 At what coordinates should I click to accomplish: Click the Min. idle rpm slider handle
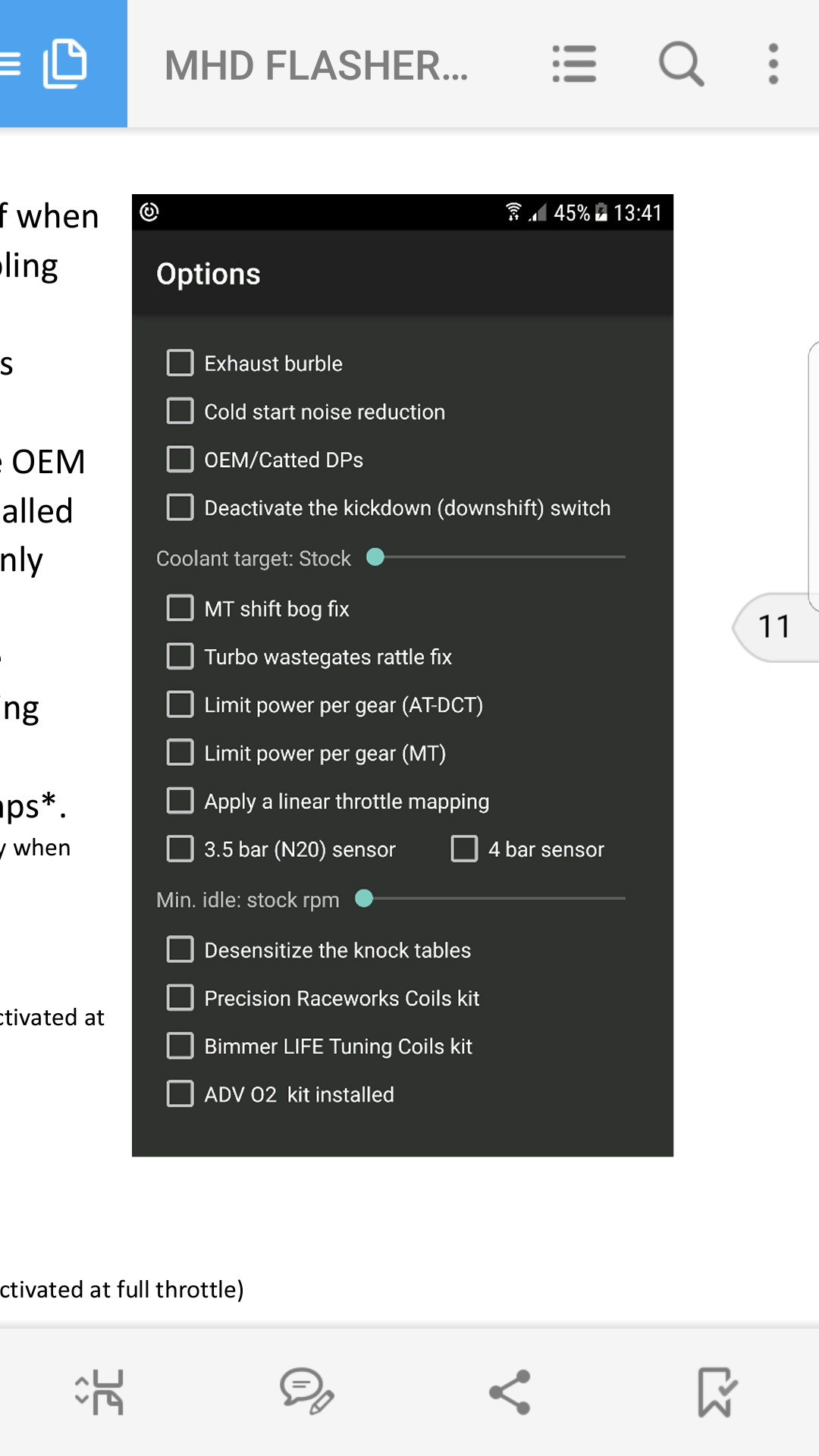click(x=364, y=899)
